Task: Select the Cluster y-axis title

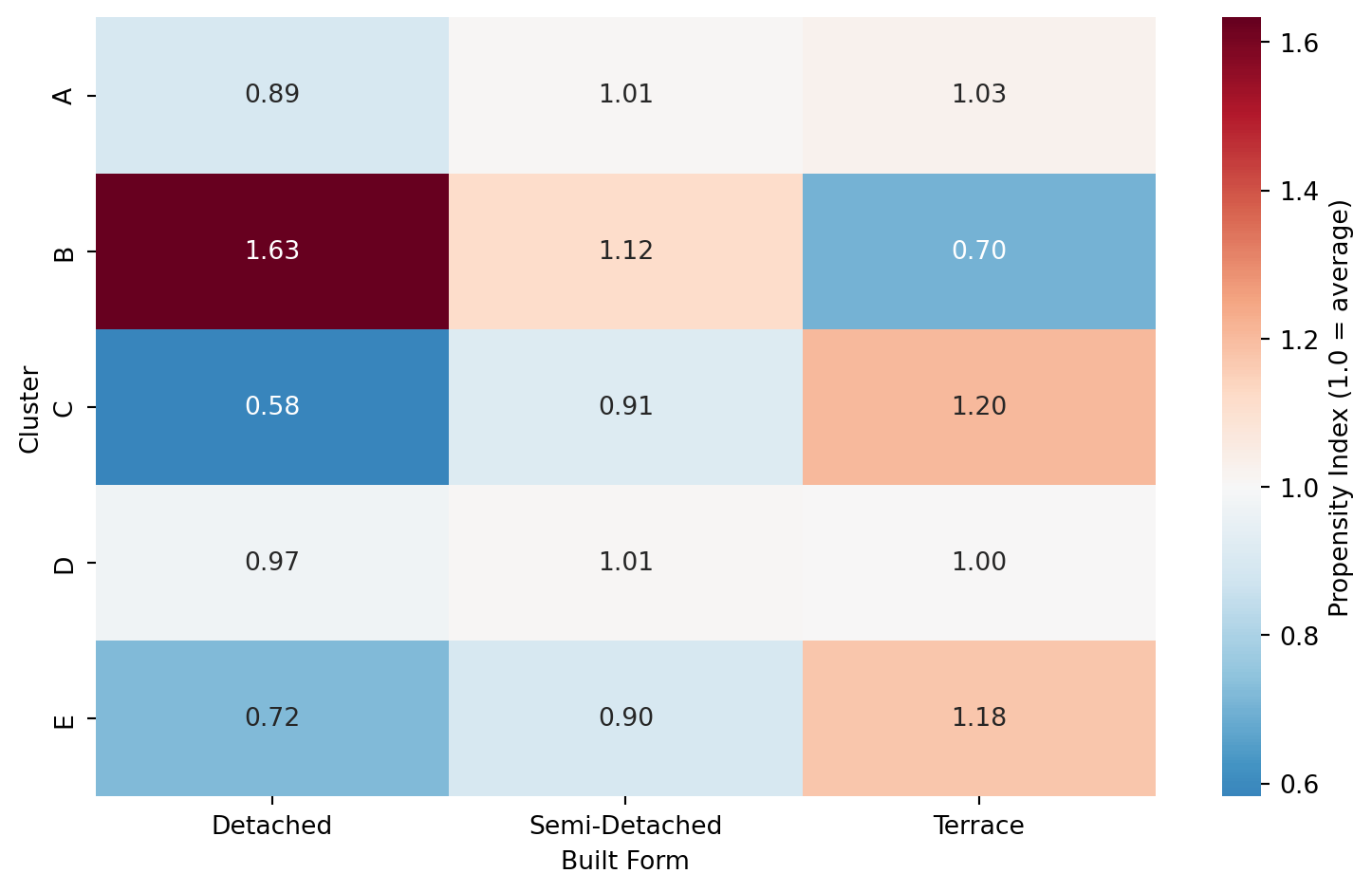Action: 29,409
